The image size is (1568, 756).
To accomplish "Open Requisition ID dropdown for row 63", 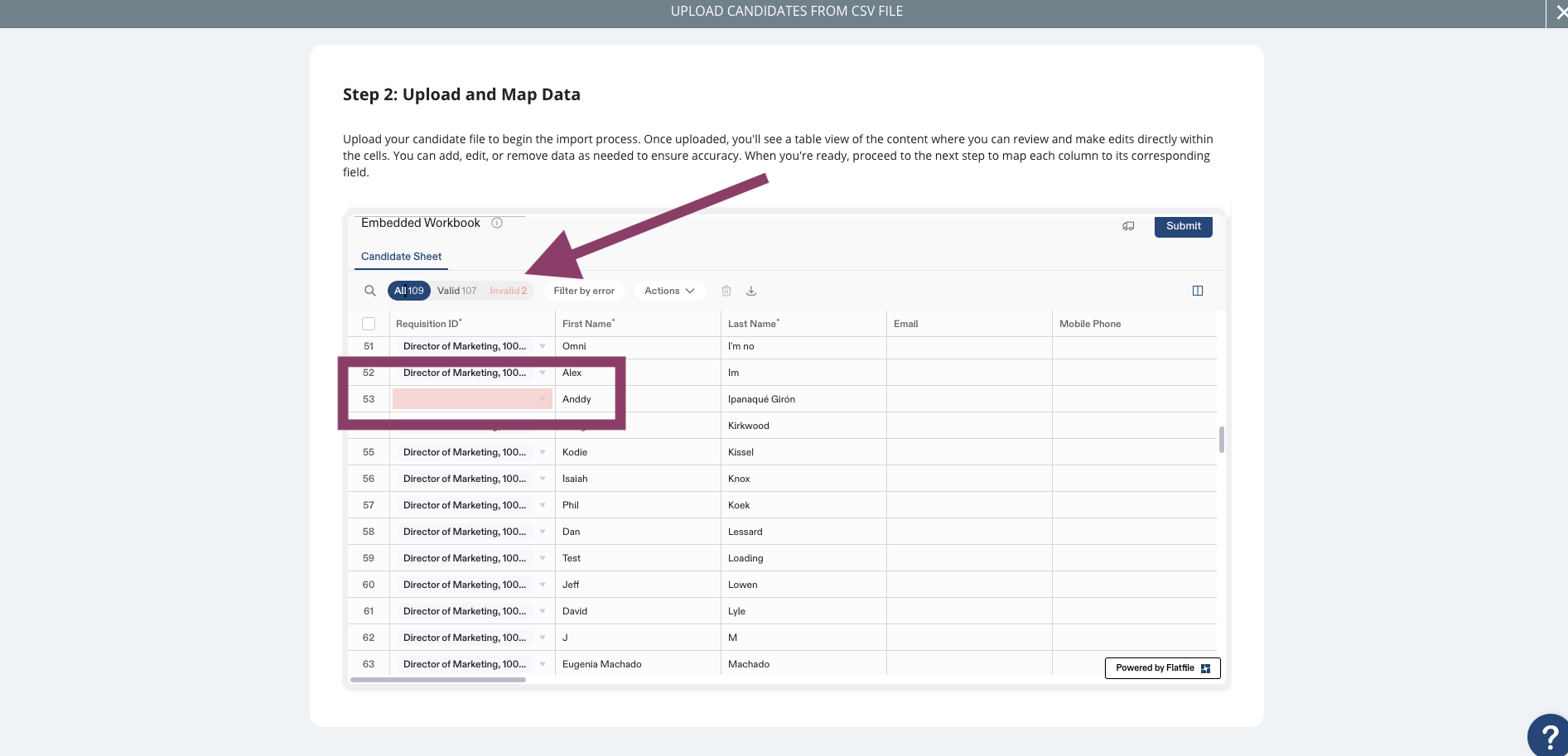I will pyautogui.click(x=543, y=664).
